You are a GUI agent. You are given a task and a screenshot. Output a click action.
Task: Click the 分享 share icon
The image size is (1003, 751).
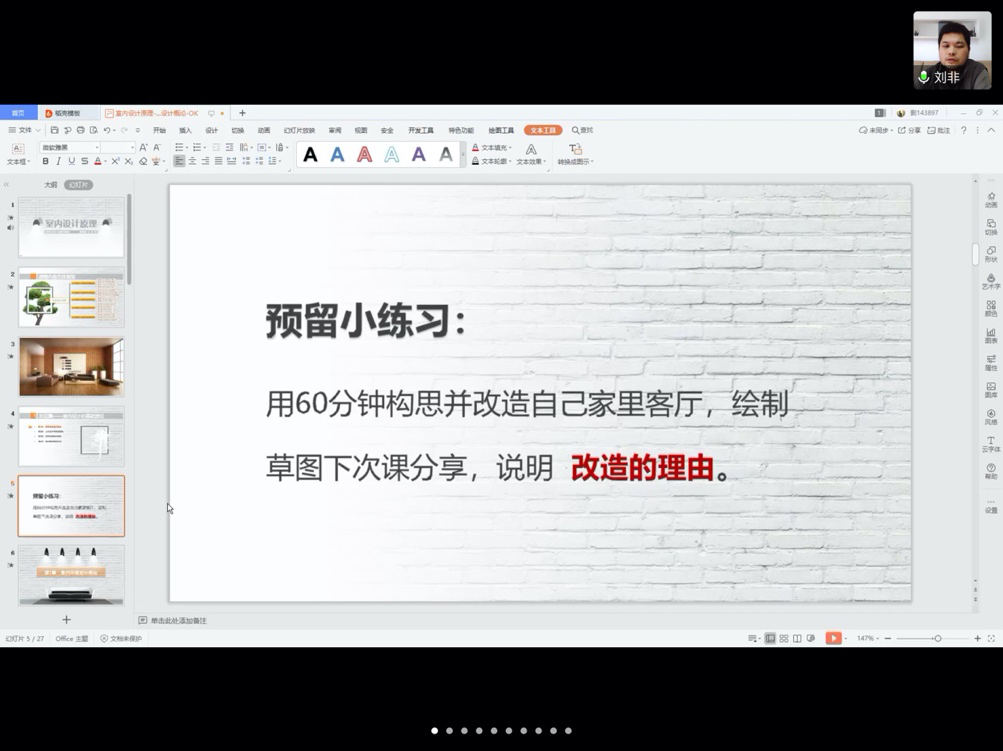pos(909,130)
